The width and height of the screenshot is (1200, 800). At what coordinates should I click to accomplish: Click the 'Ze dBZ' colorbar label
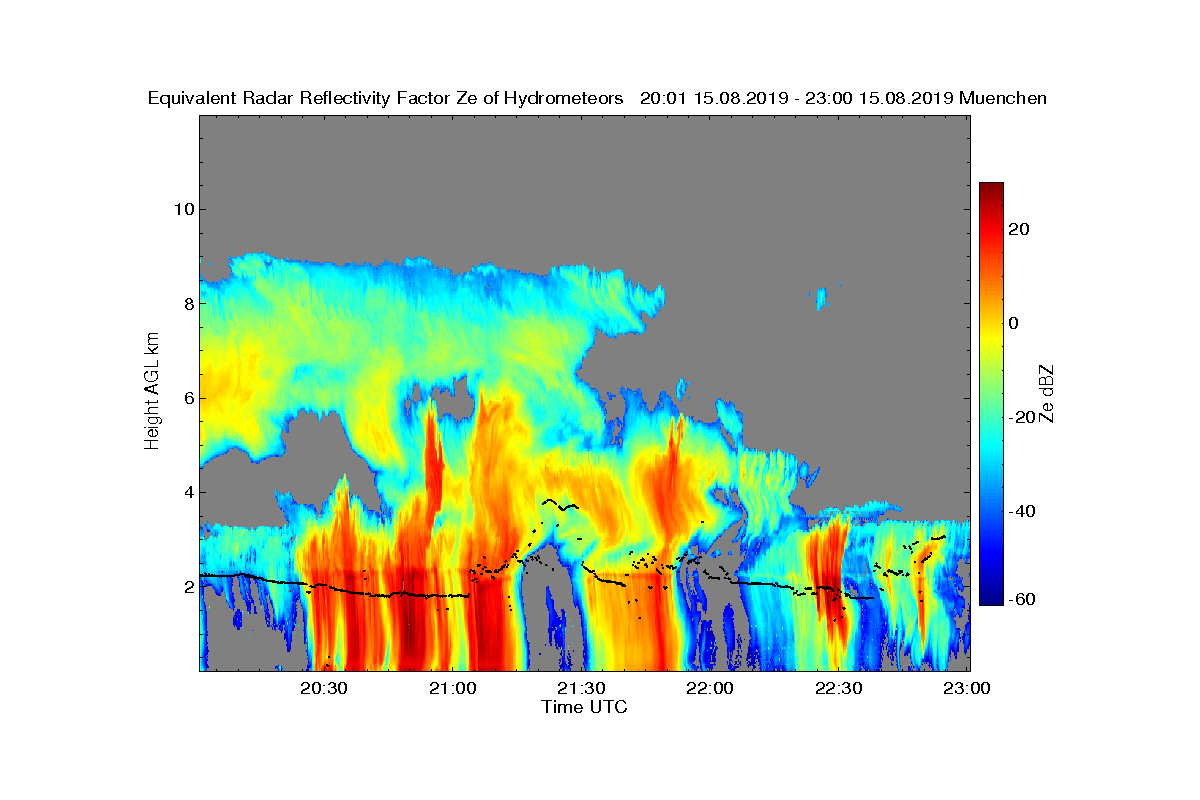tap(1047, 393)
